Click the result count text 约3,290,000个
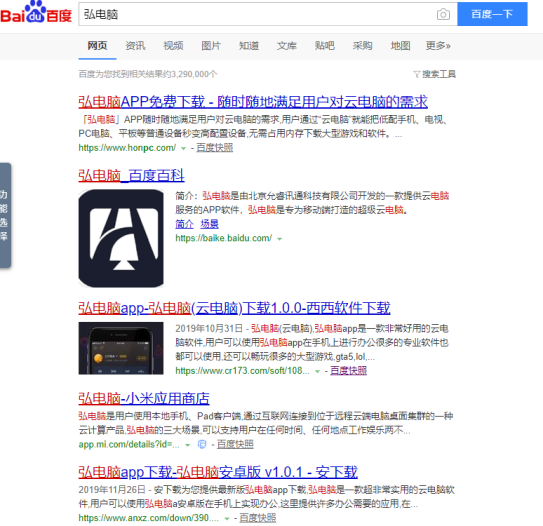 click(x=190, y=74)
